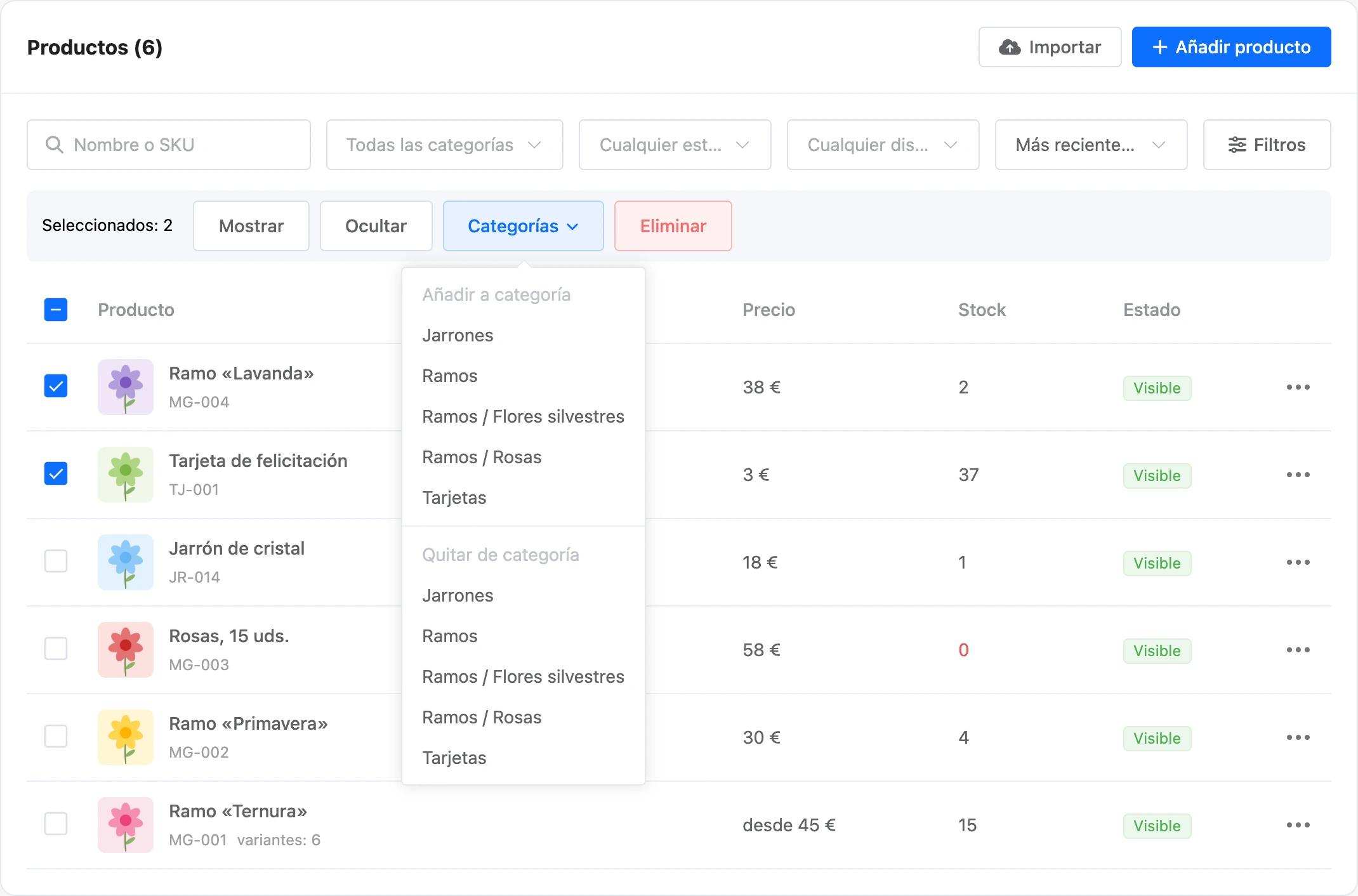Open the Jarrón de cristal thumbnail image
Image resolution: width=1358 pixels, height=896 pixels.
point(126,562)
